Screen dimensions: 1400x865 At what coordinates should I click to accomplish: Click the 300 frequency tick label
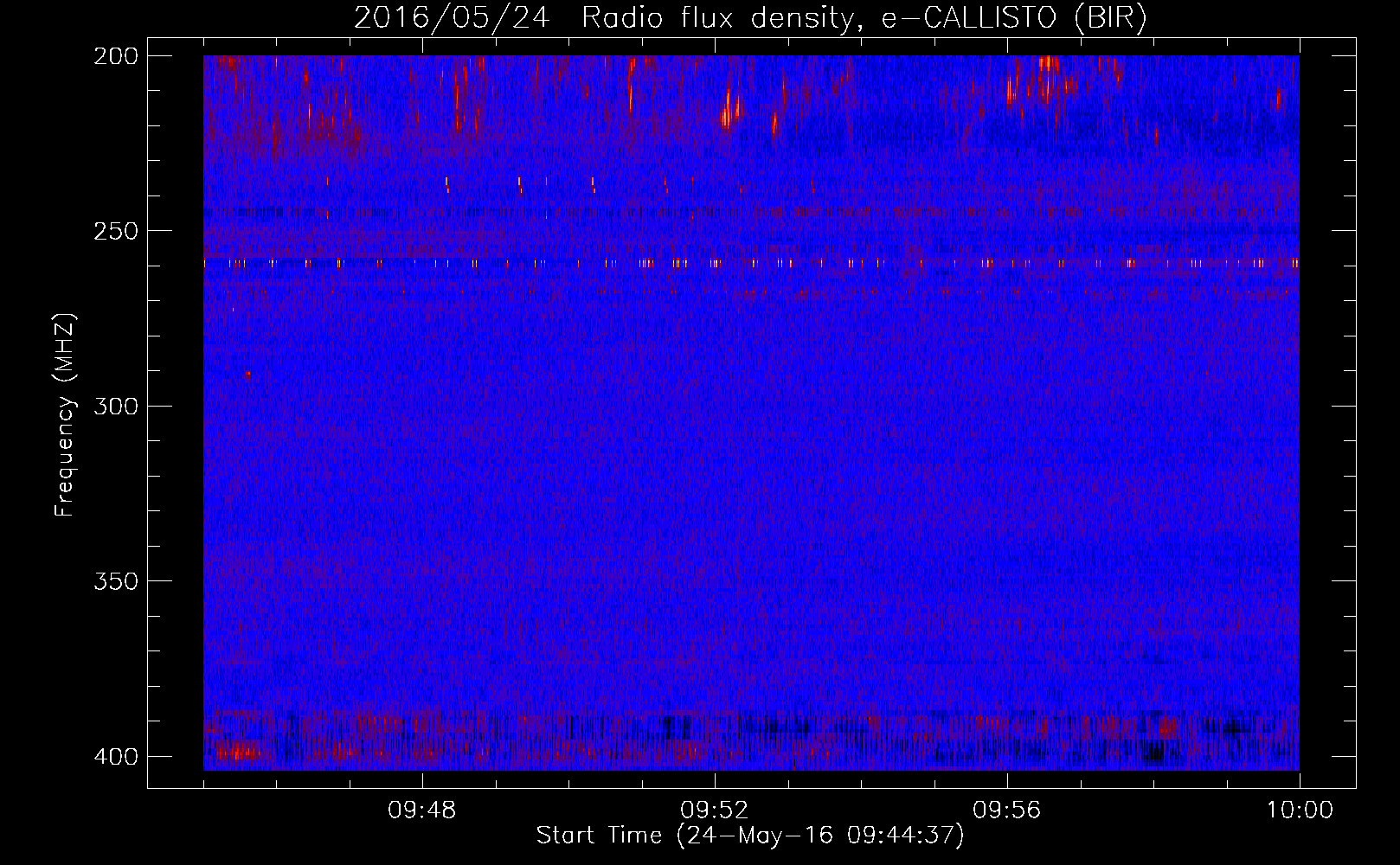[115, 406]
